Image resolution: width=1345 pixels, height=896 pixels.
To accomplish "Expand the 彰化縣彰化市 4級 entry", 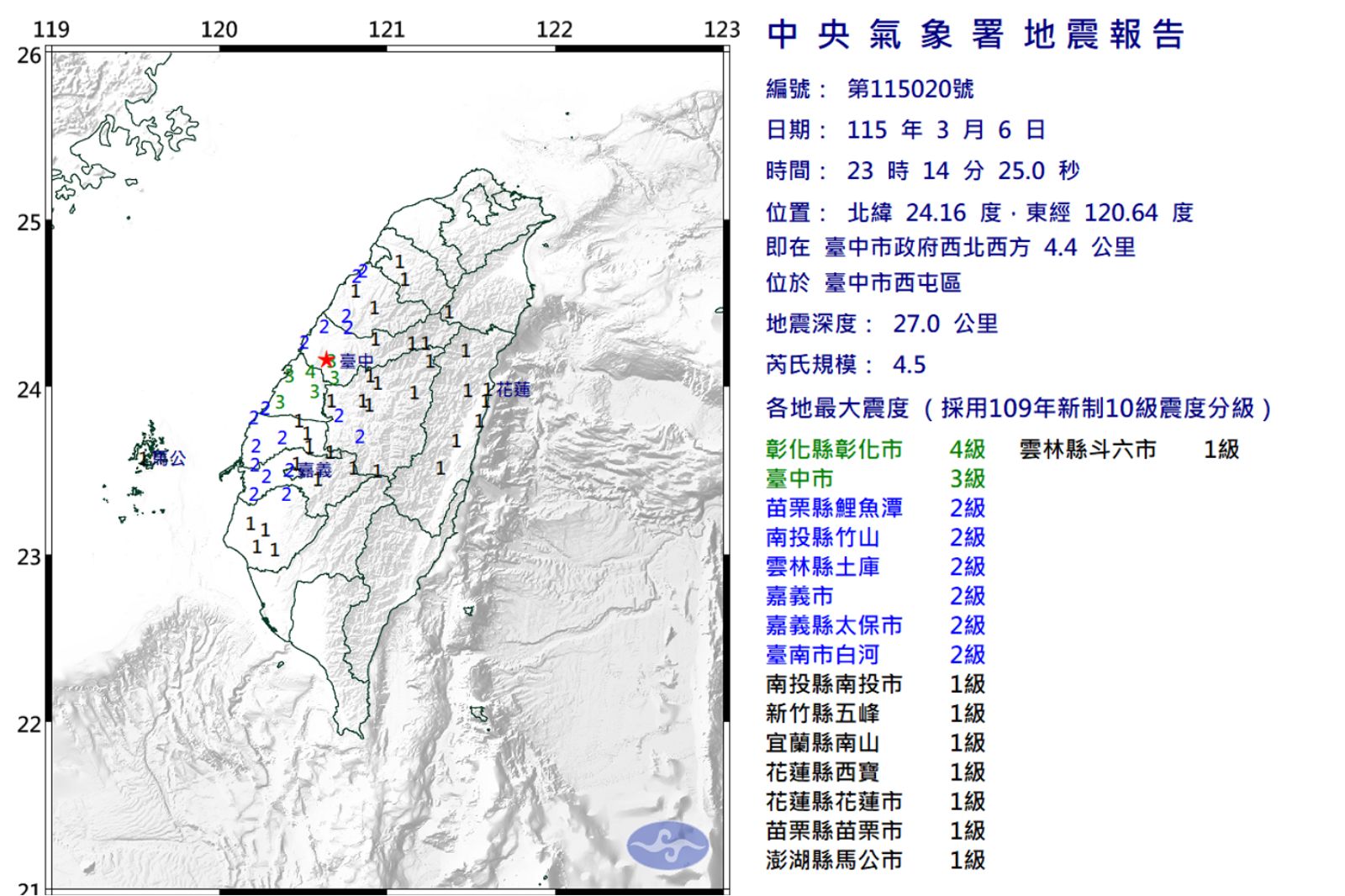I will click(x=841, y=449).
